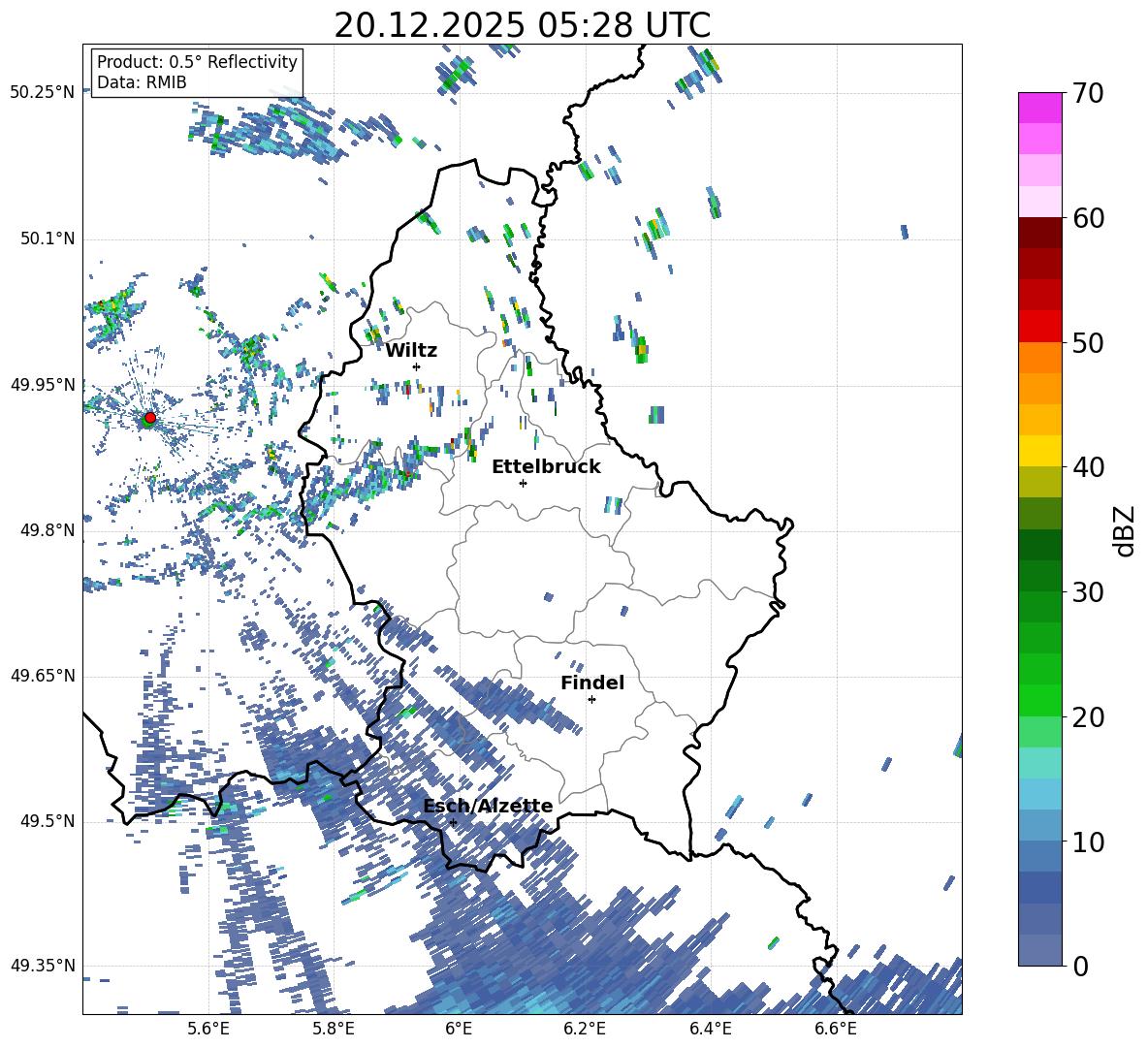Viewport: 1148px width, 1048px height.
Task: Click the 6.4°E longitude label
Action: (x=710, y=1029)
